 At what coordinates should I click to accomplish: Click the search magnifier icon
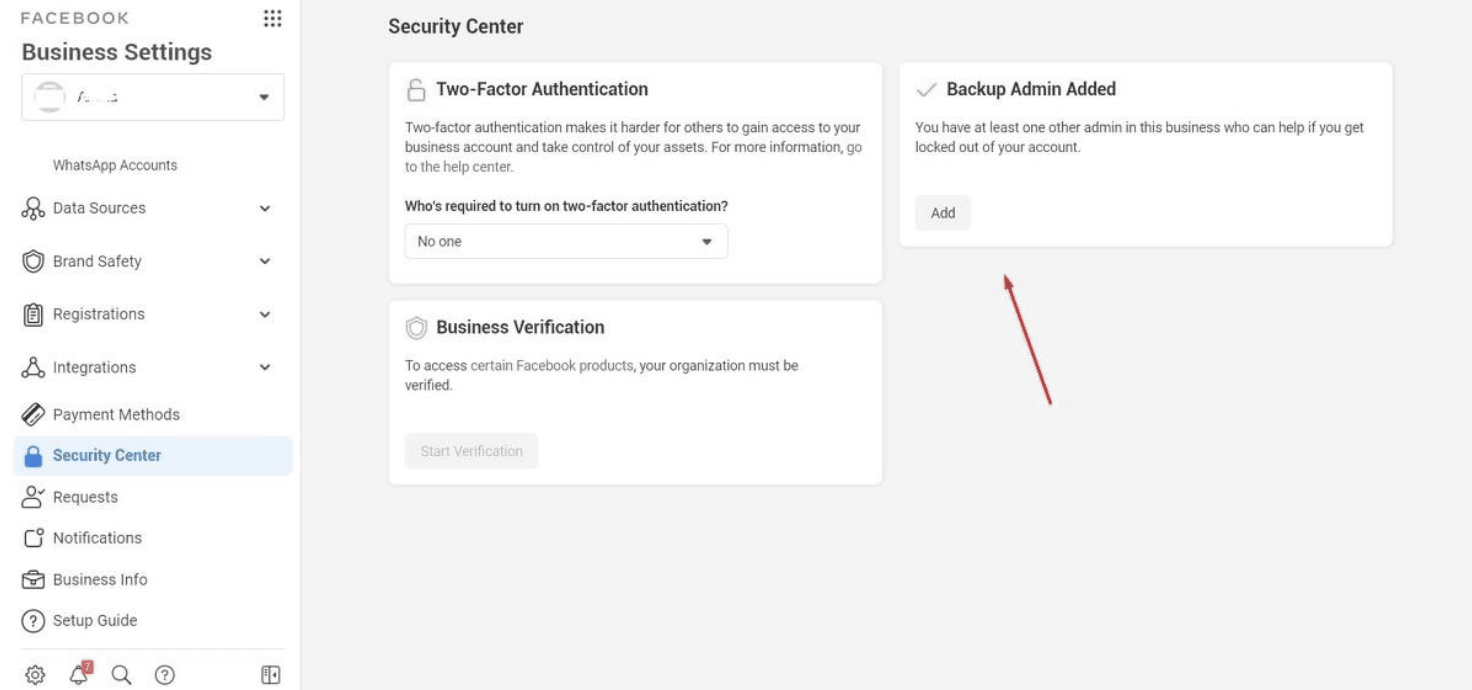[x=121, y=675]
